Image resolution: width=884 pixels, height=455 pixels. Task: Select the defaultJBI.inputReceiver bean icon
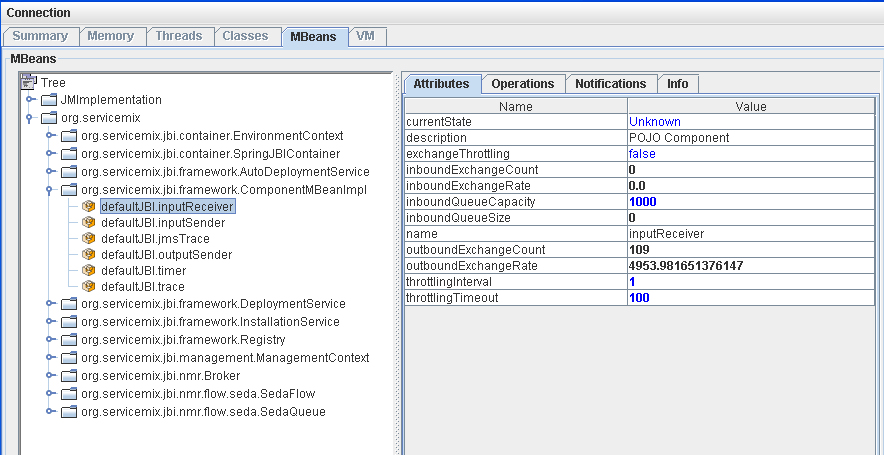pyautogui.click(x=89, y=206)
